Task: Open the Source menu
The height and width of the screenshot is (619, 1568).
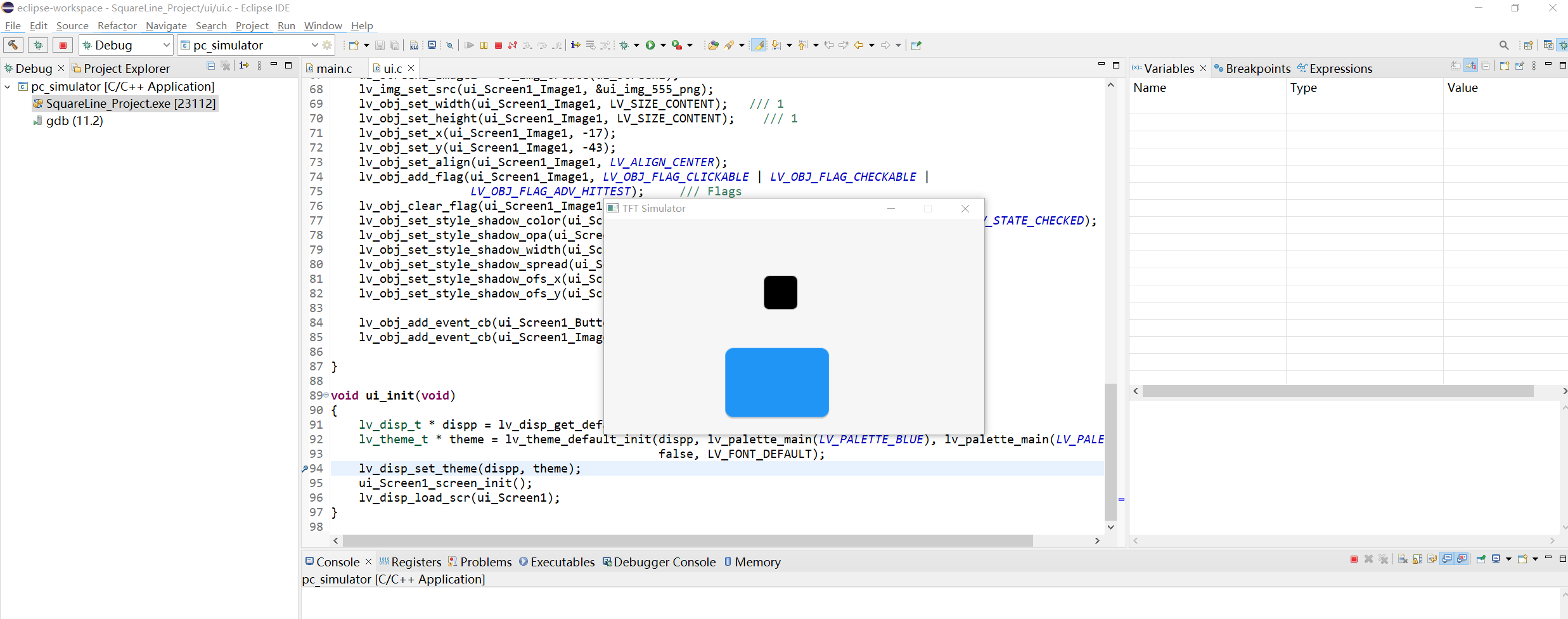Action: pyautogui.click(x=72, y=26)
